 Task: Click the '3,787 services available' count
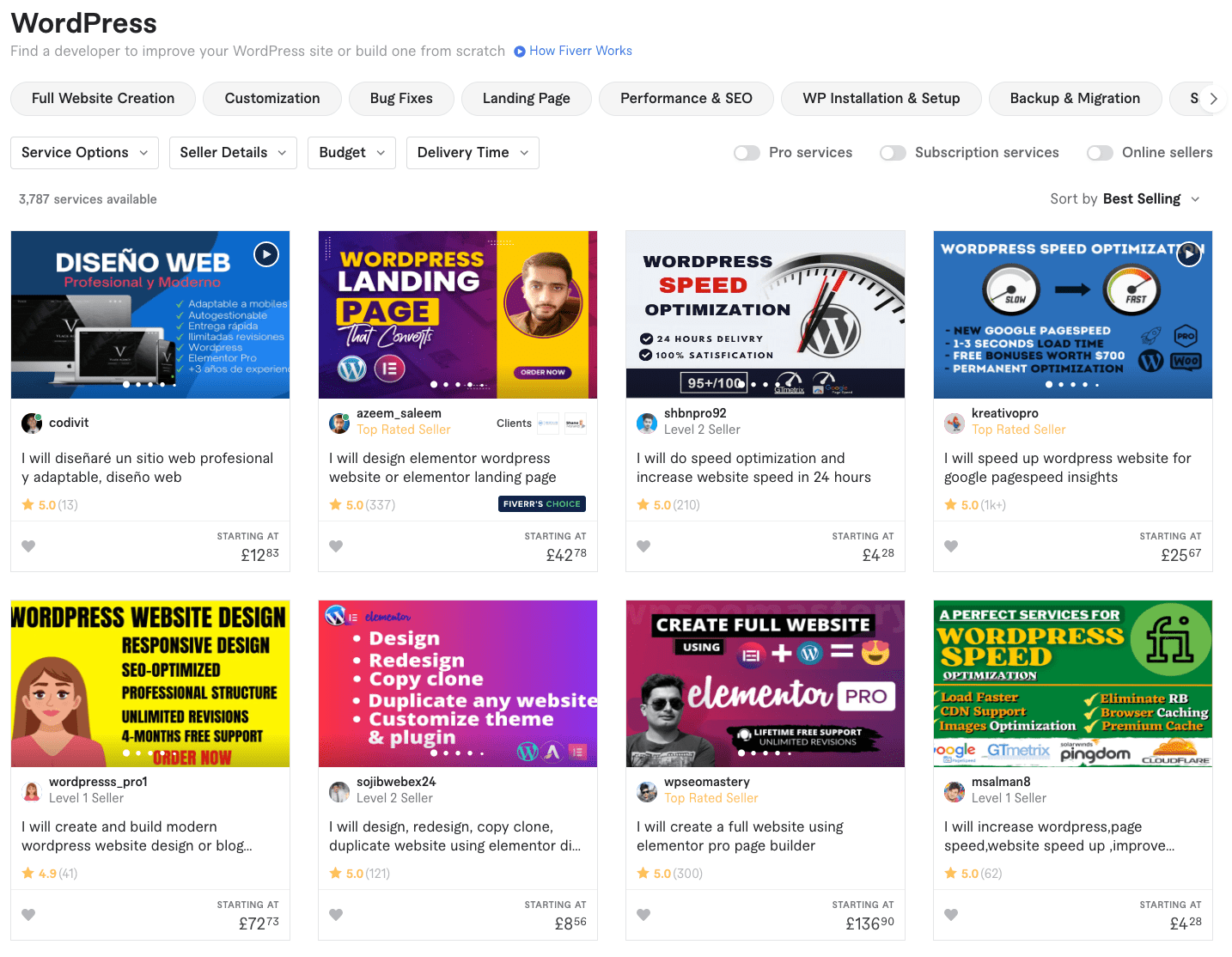88,199
